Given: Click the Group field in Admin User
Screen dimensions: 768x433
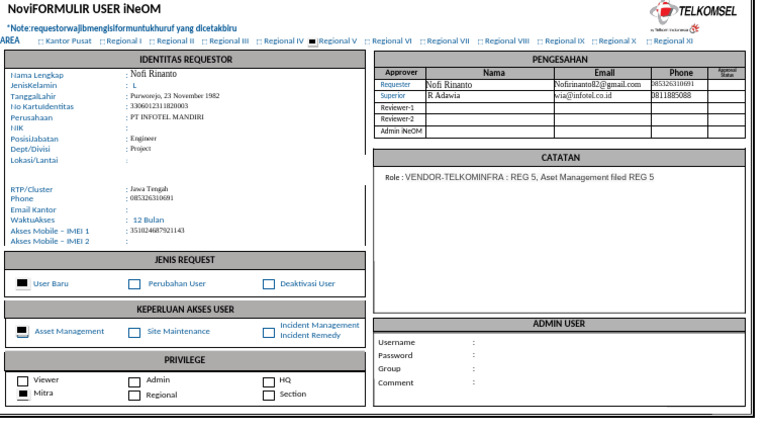Looking at the screenshot, I should 607,369.
